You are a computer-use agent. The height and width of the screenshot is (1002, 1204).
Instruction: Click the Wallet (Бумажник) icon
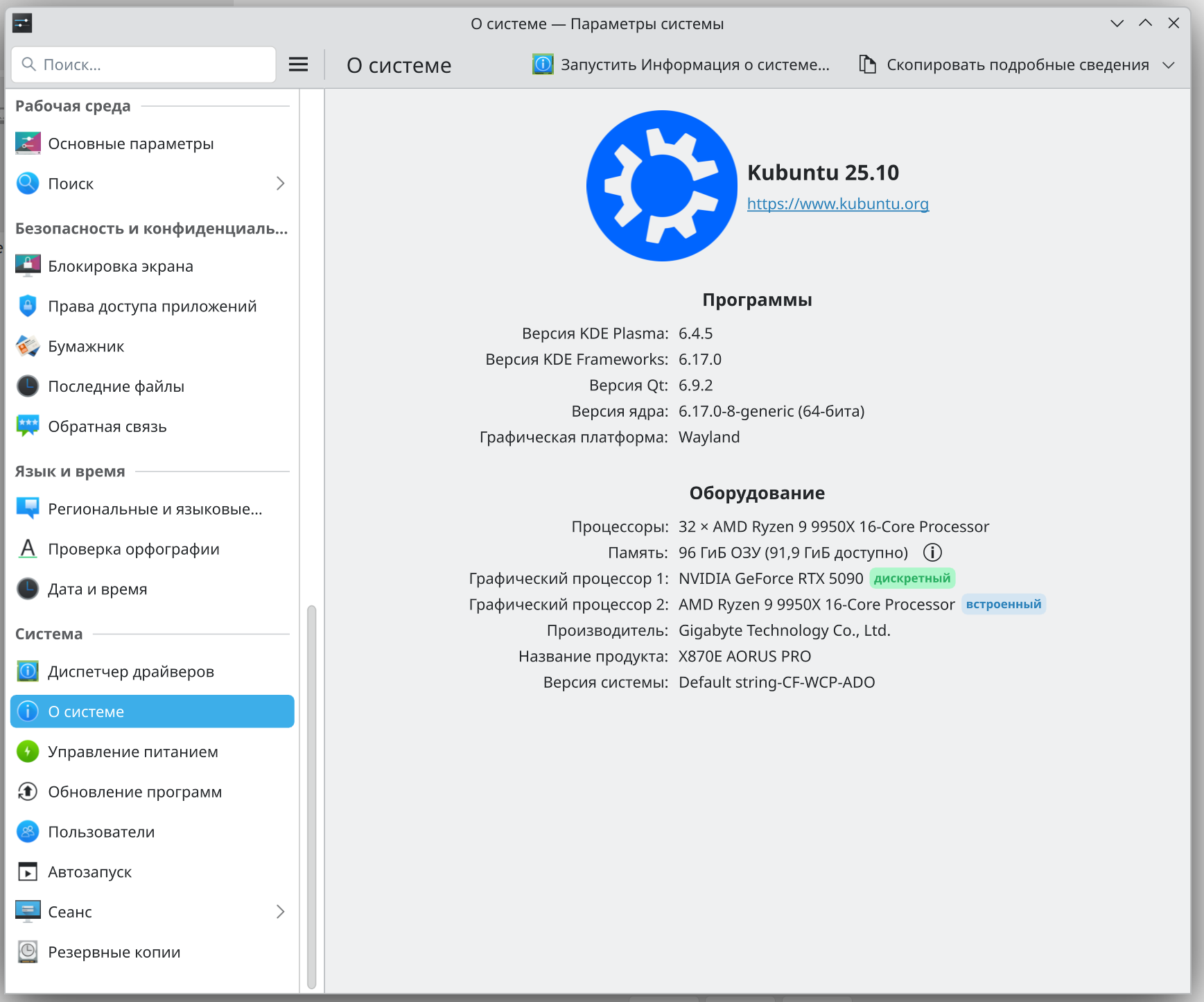pos(28,346)
